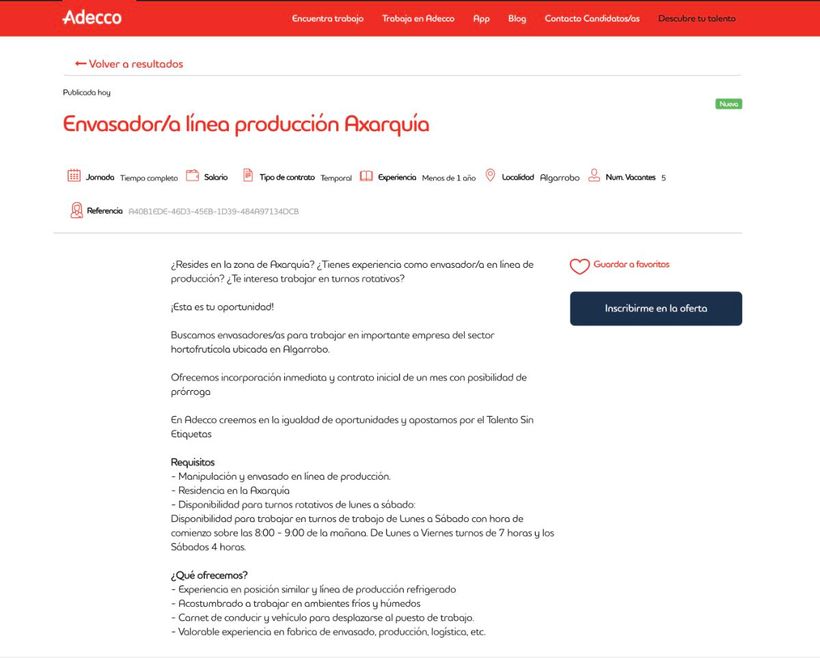The height and width of the screenshot is (658, 820).
Task: Click the Referencia label
Action: tap(105, 211)
